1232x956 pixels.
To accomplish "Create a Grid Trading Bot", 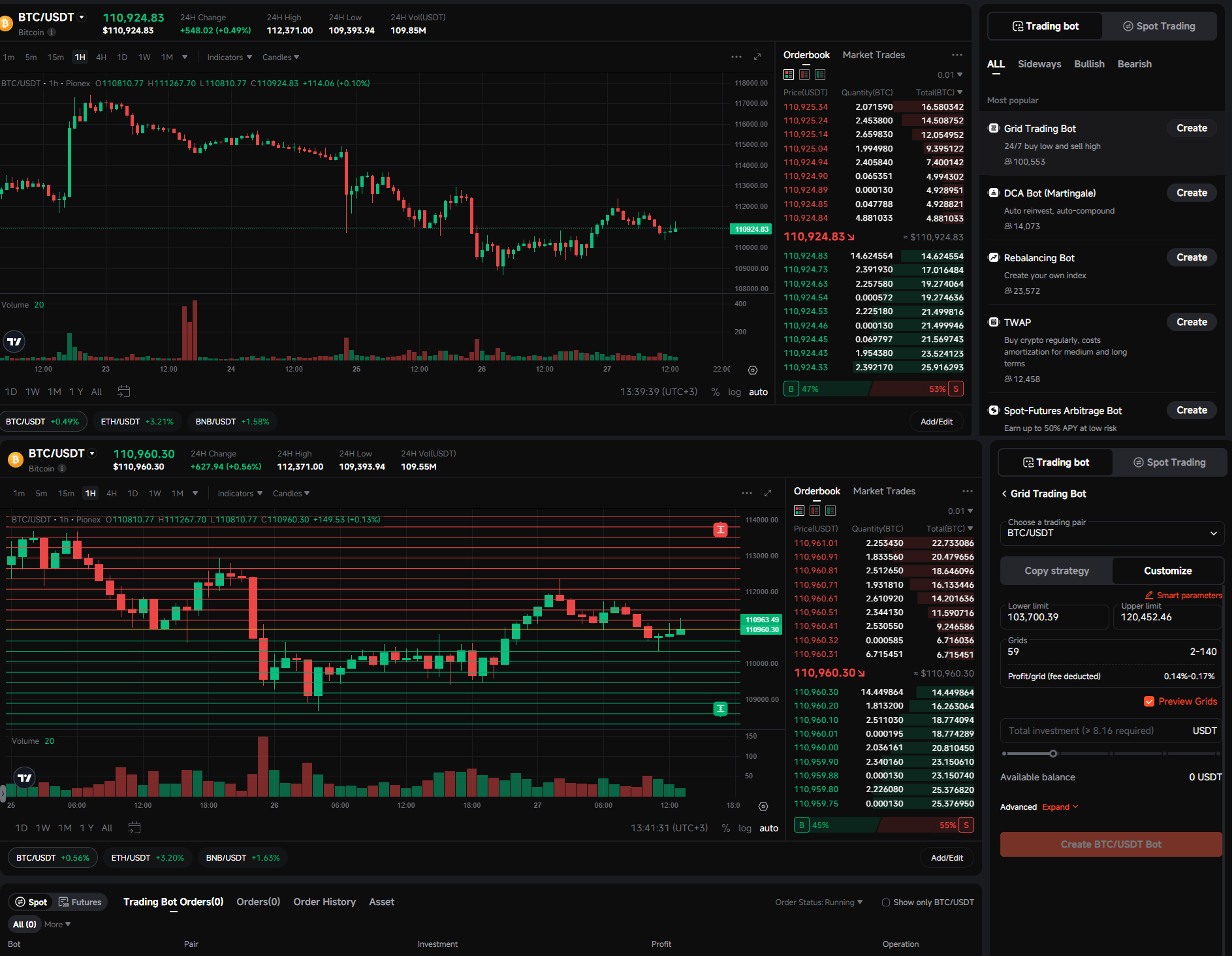I will coord(1192,129).
